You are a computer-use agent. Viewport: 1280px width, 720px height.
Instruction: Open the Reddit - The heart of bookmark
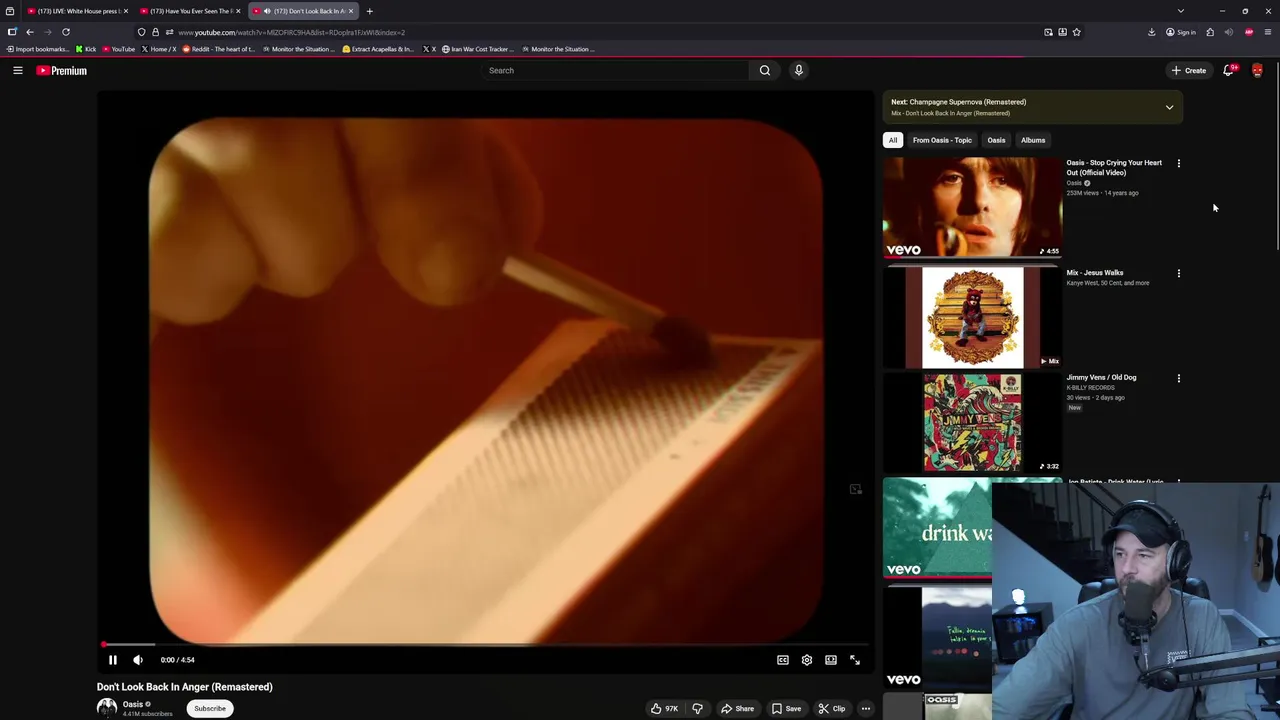coord(218,49)
